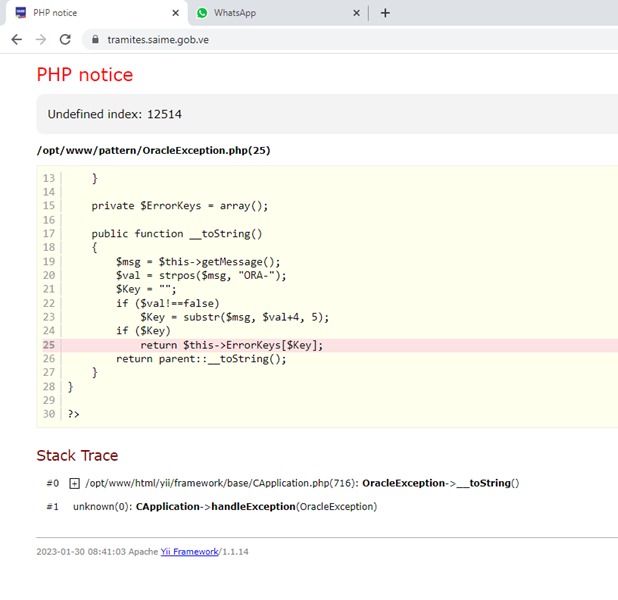This screenshot has width=618, height=600.
Task: Select the PHP notice tab
Action: (x=95, y=13)
